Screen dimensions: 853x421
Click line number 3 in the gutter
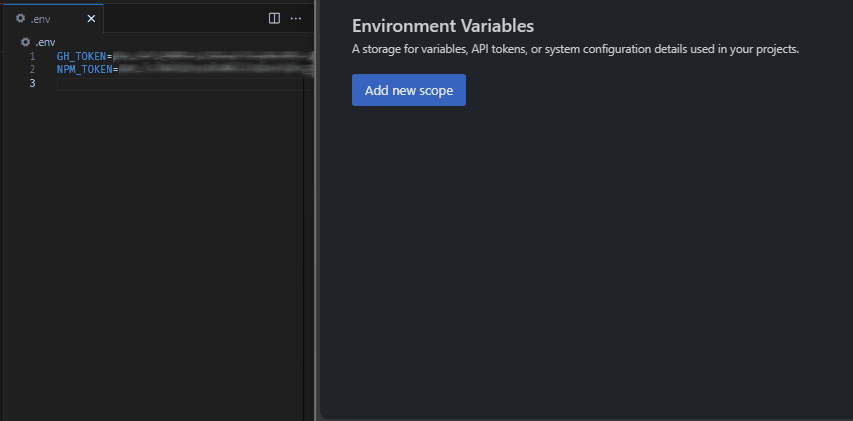tap(32, 83)
